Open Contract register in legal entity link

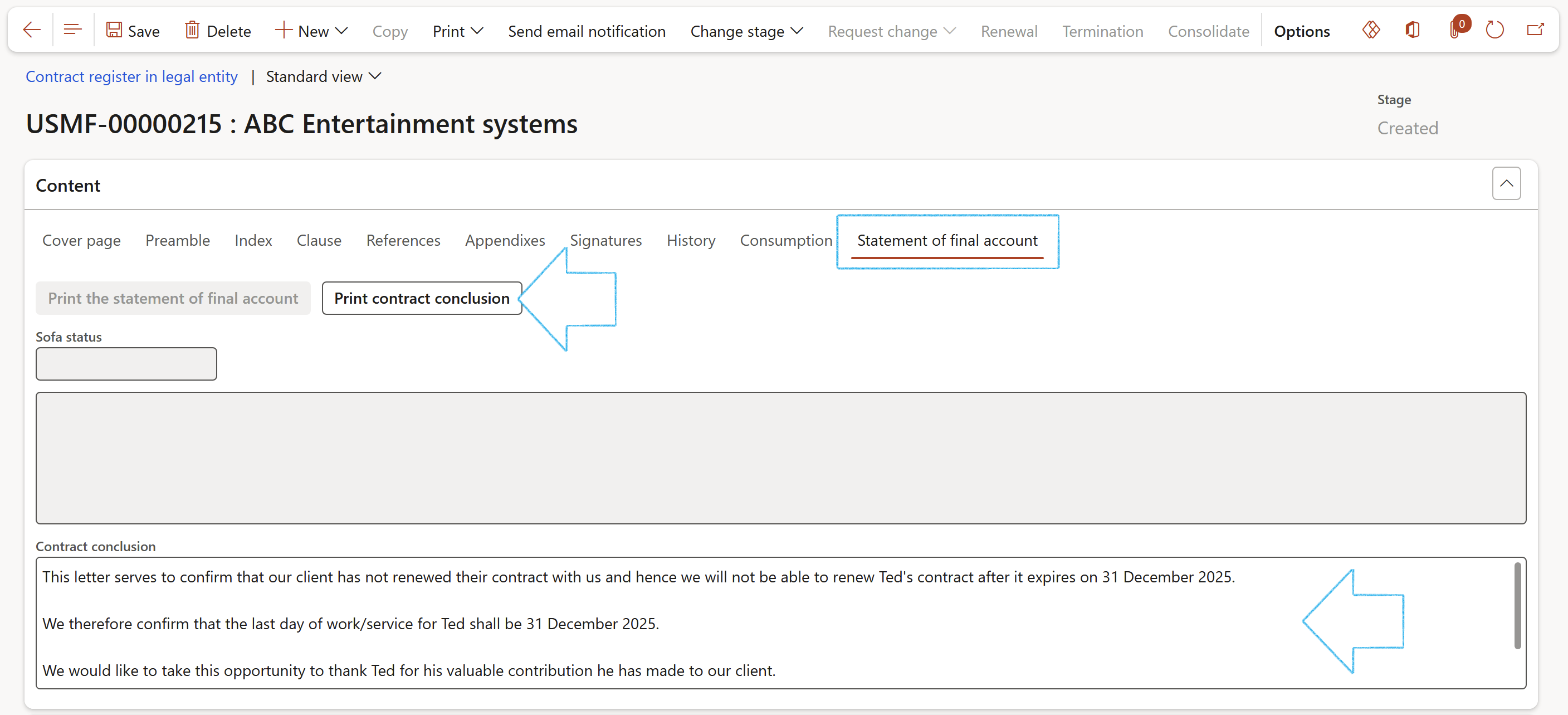(131, 77)
